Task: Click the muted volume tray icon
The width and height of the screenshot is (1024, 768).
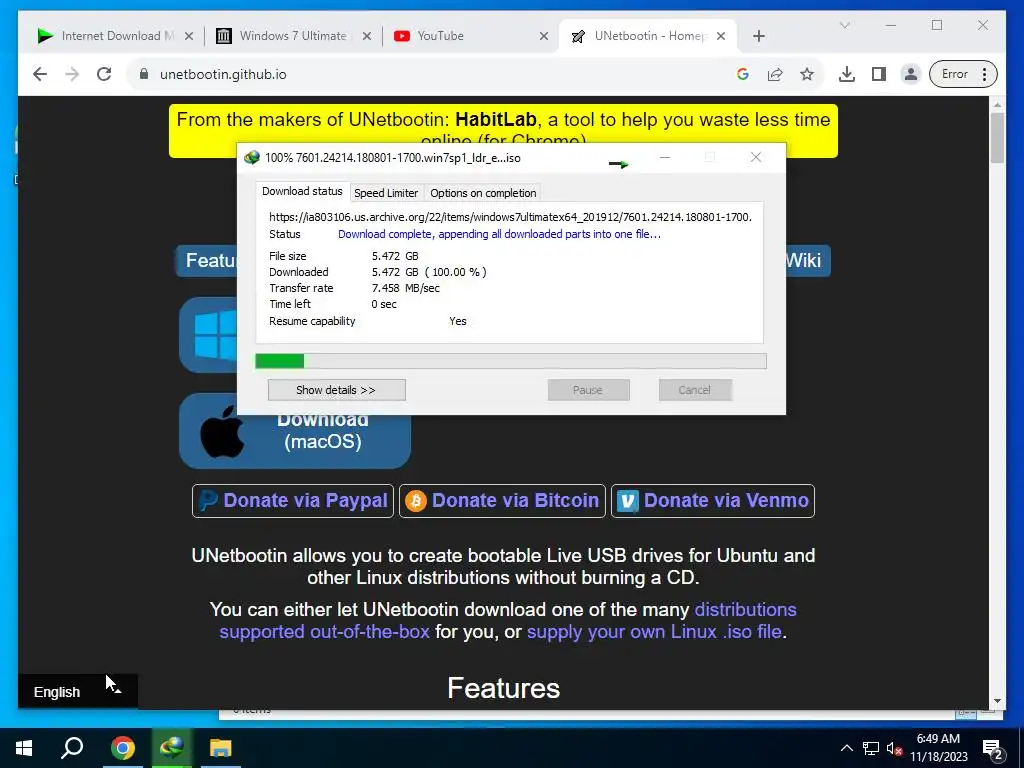Action: (x=894, y=748)
